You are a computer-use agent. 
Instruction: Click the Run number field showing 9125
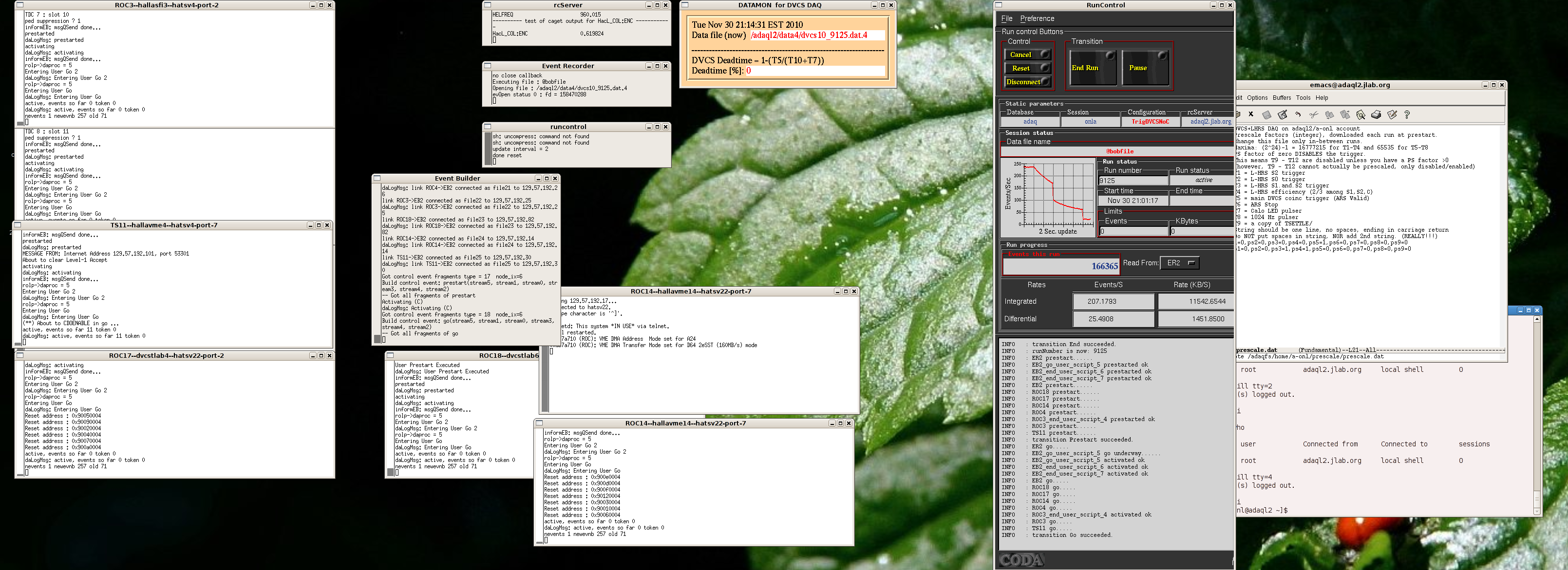[1133, 181]
